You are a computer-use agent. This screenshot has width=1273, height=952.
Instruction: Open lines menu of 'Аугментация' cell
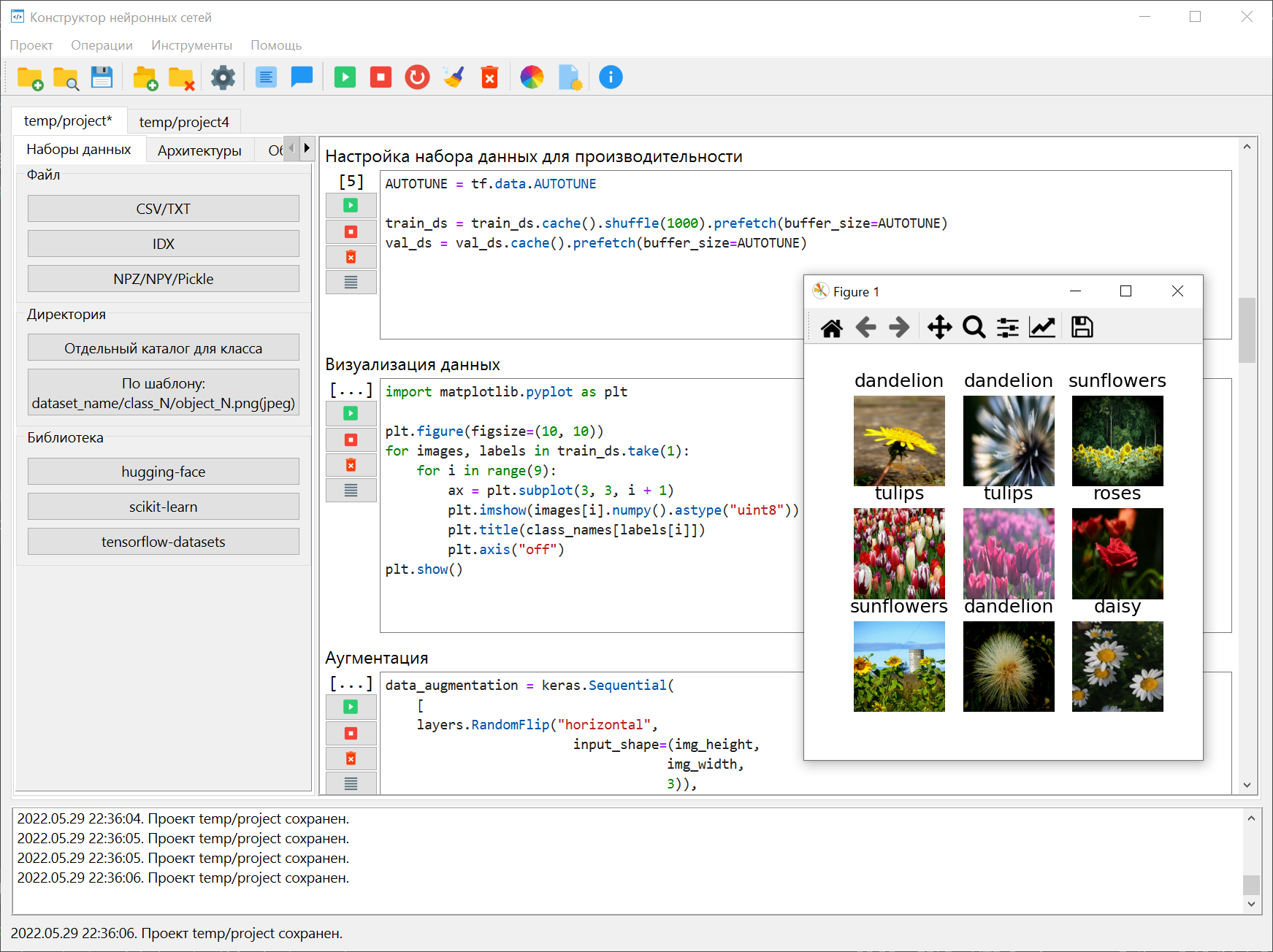click(x=351, y=783)
